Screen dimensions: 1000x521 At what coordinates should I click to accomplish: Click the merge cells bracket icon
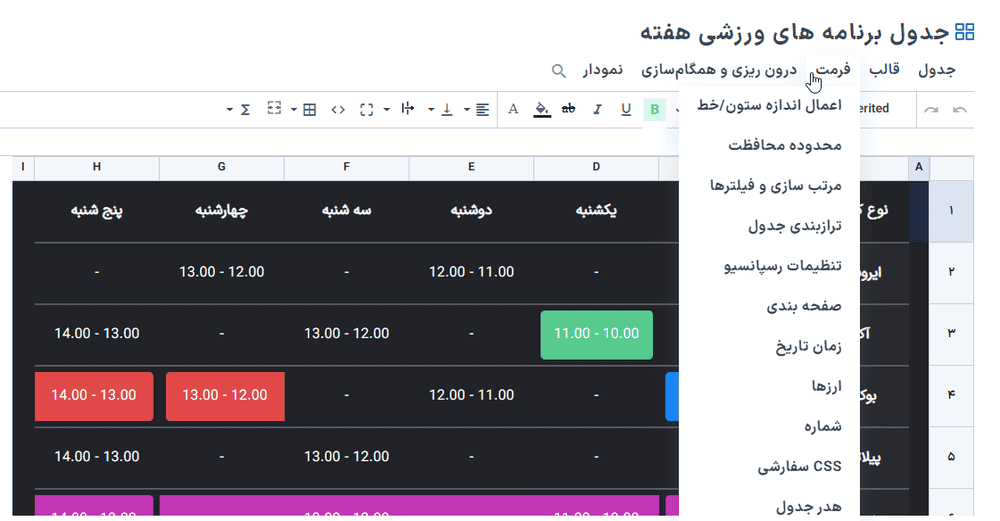click(x=367, y=110)
